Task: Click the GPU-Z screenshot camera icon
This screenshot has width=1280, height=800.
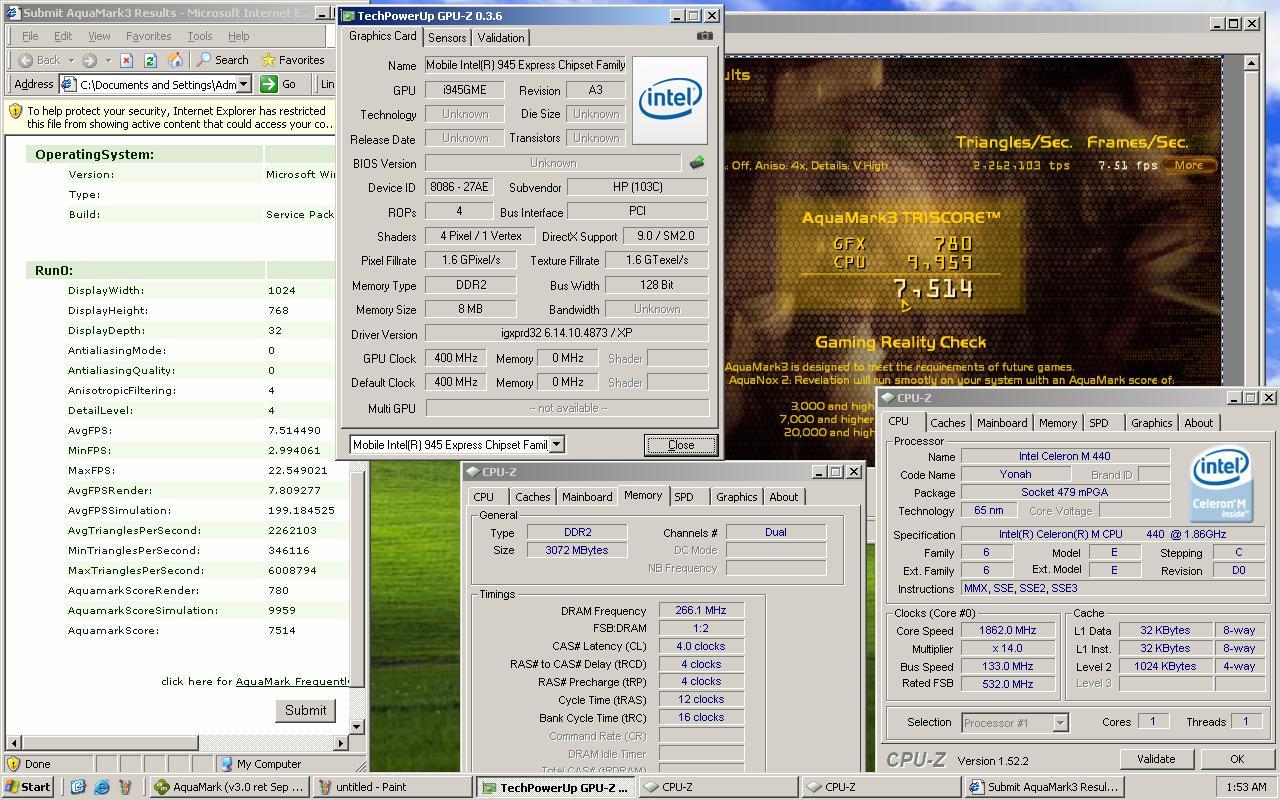Action: click(x=705, y=36)
